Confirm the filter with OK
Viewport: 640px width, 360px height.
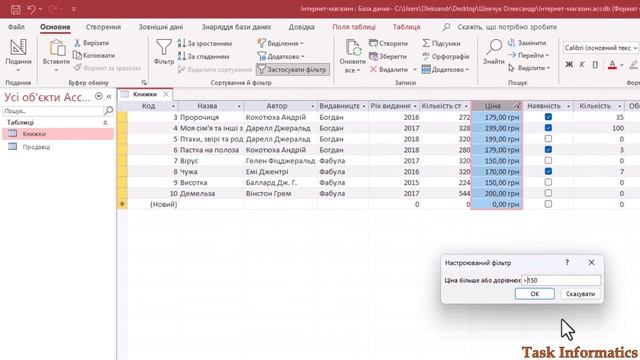535,293
